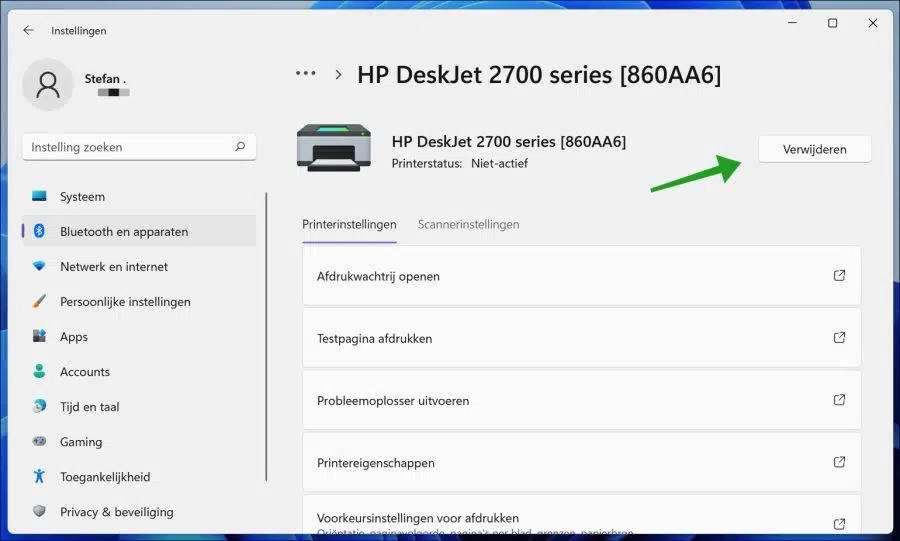Focus the Instelling zoeken search field

coord(139,147)
